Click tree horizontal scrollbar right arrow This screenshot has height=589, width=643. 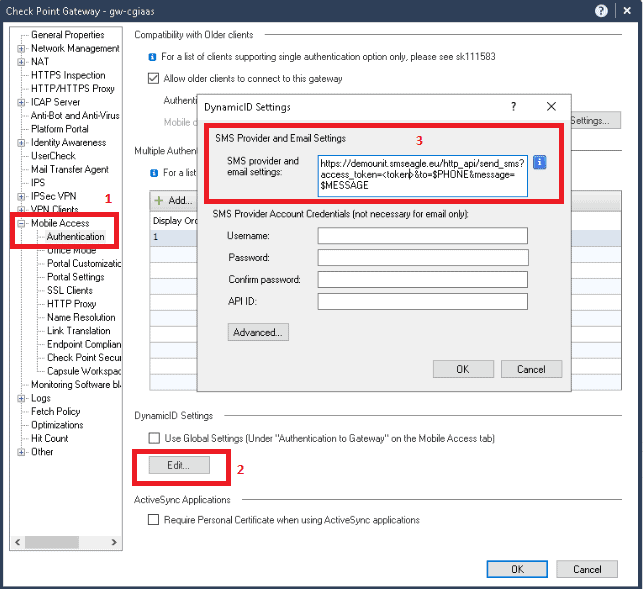(x=114, y=542)
